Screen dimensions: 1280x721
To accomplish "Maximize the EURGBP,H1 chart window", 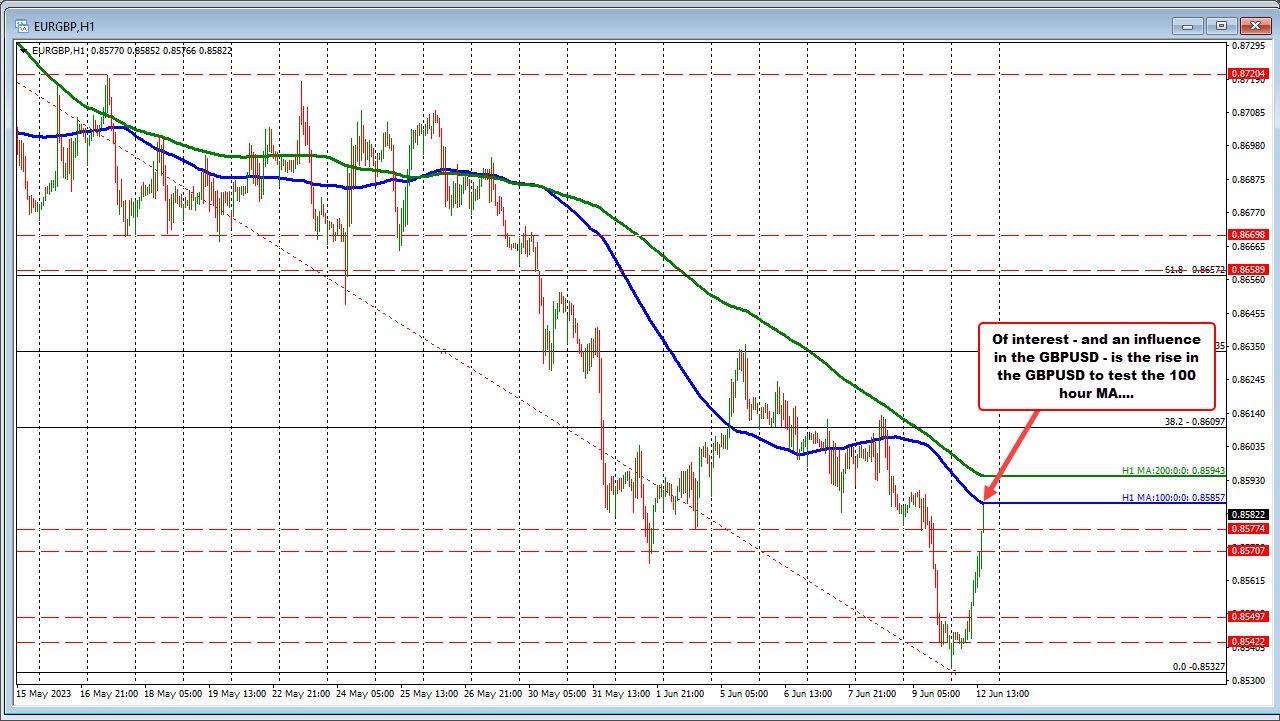I will pyautogui.click(x=1220, y=26).
